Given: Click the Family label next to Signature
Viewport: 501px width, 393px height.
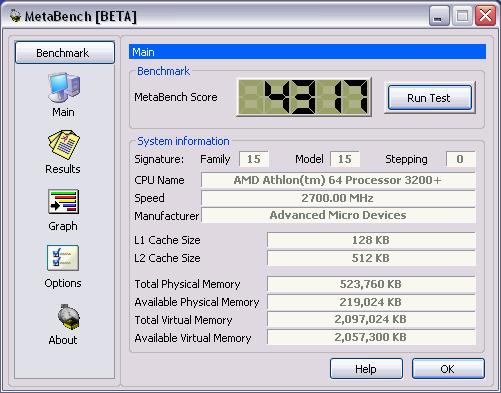Looking at the screenshot, I should 215,159.
